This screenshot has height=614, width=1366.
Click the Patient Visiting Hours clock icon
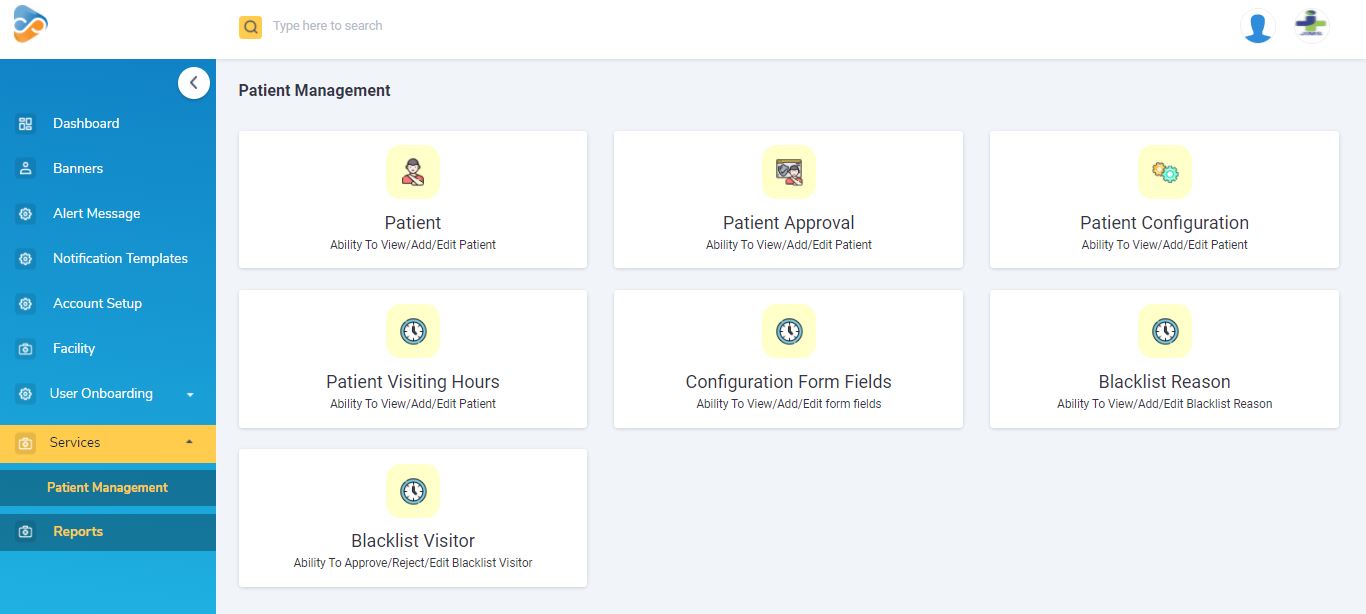pyautogui.click(x=413, y=331)
